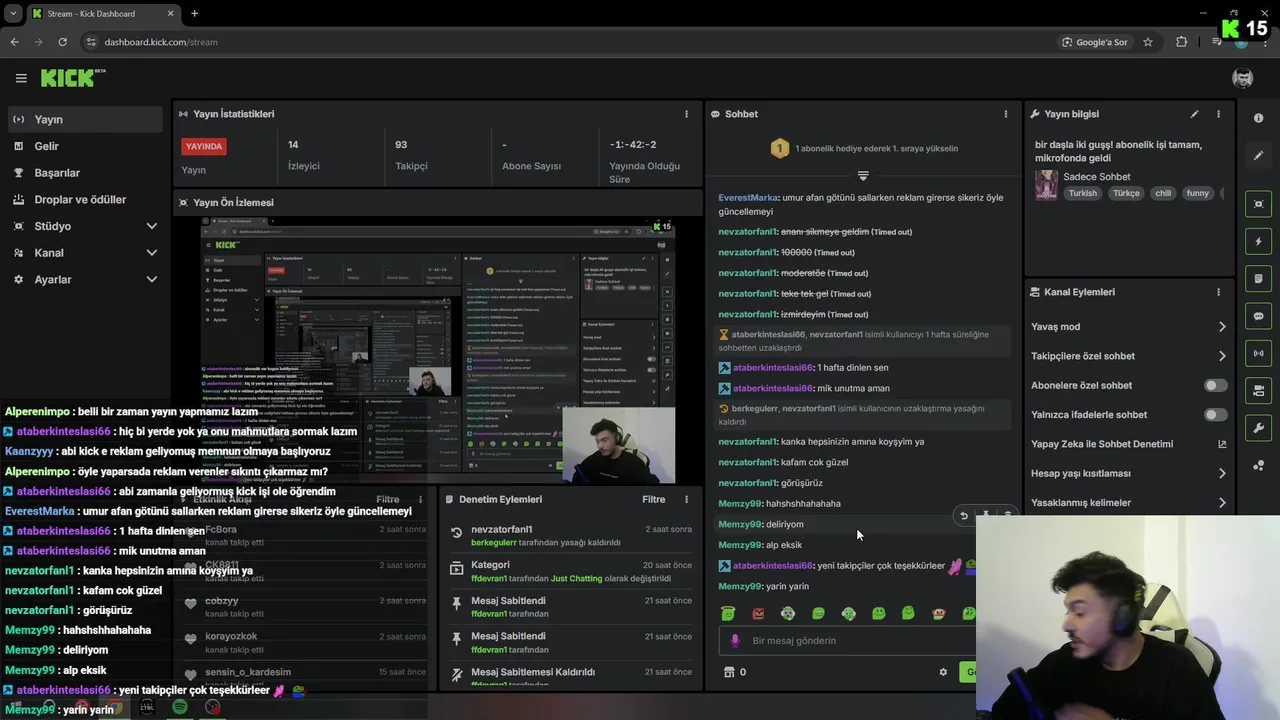This screenshot has height=720, width=1280.
Task: Click the chill tag in stream info
Action: coord(1163,193)
